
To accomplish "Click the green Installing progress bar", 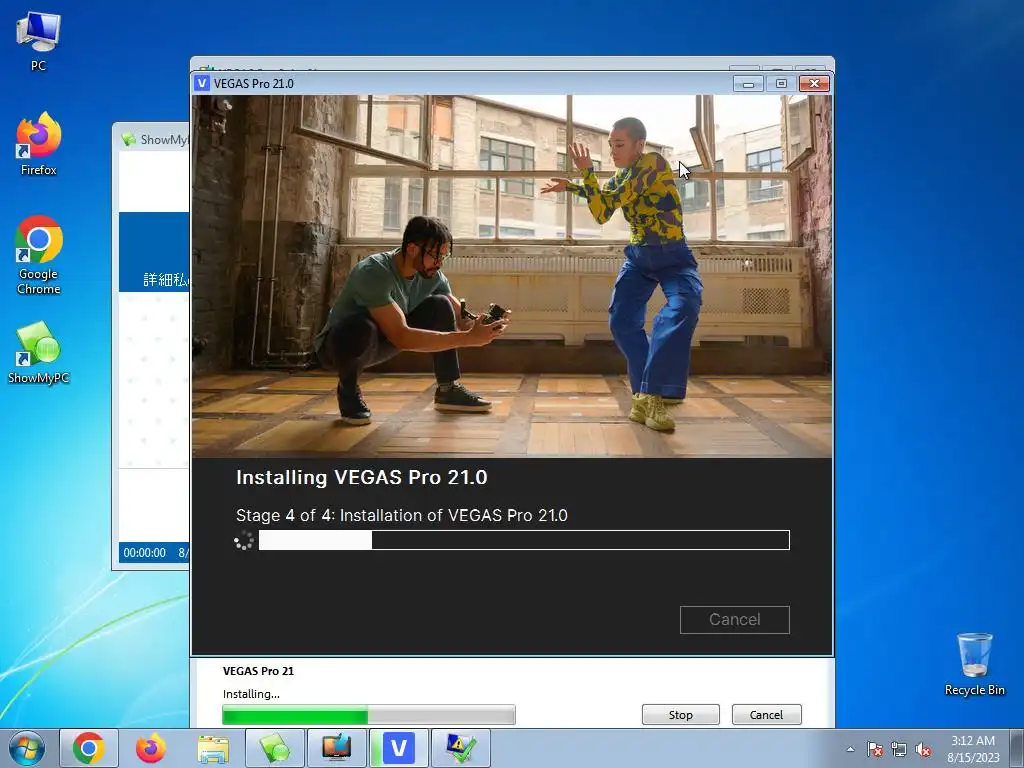I will [x=368, y=714].
